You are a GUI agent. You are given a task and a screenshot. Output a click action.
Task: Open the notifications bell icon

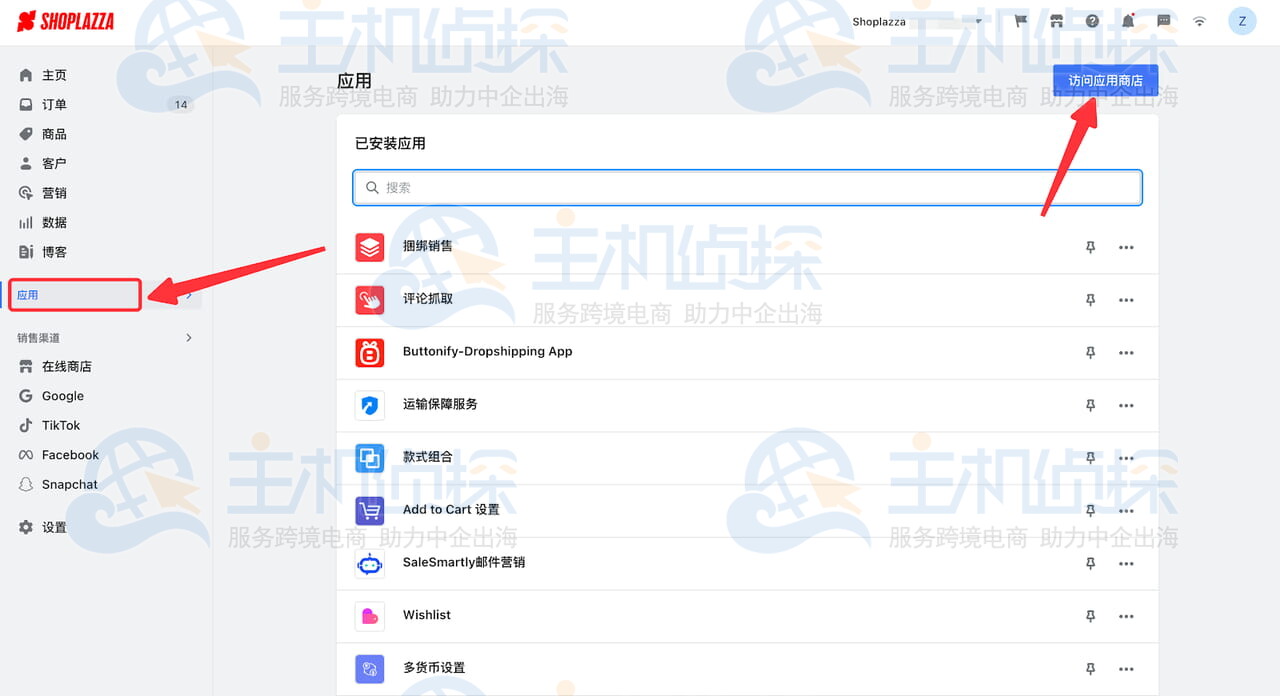pos(1128,20)
